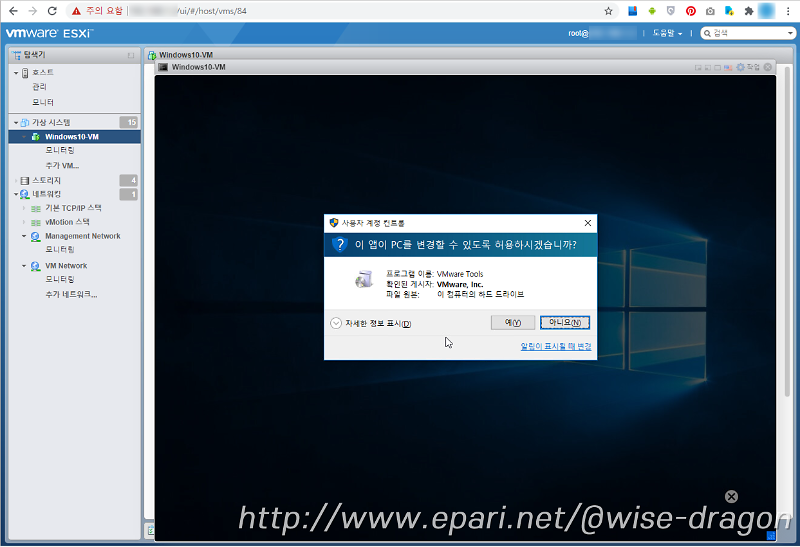
Task: Click the navigator (탐색기) panel icon
Action: pyautogui.click(x=17, y=55)
